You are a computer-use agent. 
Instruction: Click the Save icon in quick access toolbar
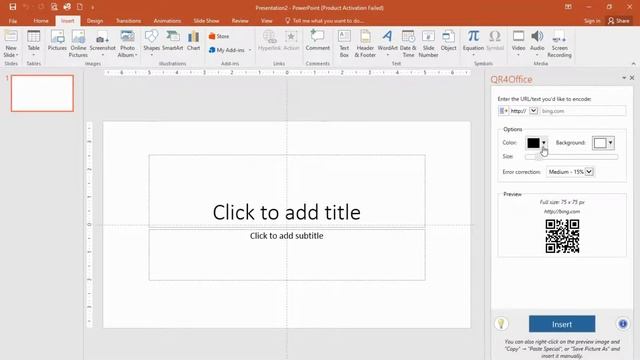(13, 7)
